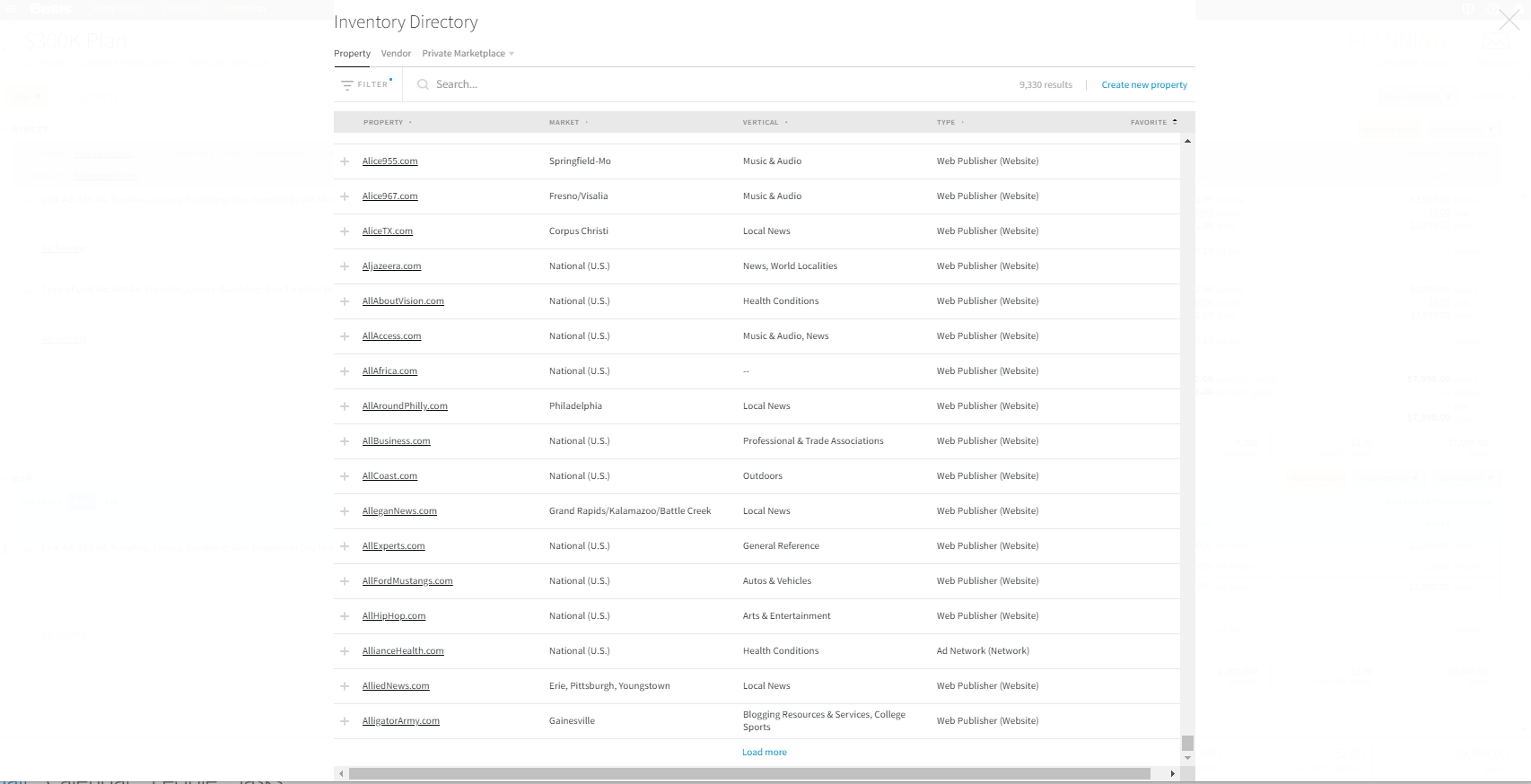The image size is (1531, 784).
Task: Click the 'Arts & Entertainment' vertical cell
Action: [x=787, y=616]
